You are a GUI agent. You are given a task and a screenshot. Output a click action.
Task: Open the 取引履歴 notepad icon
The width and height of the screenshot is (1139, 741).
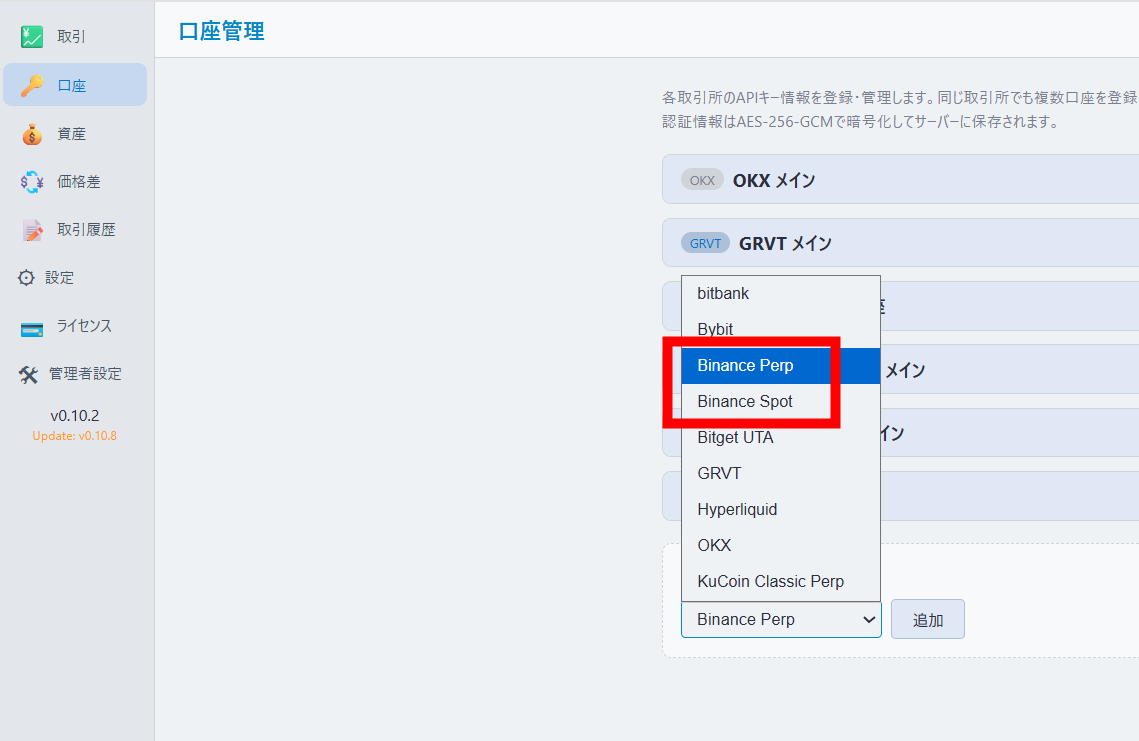point(32,230)
